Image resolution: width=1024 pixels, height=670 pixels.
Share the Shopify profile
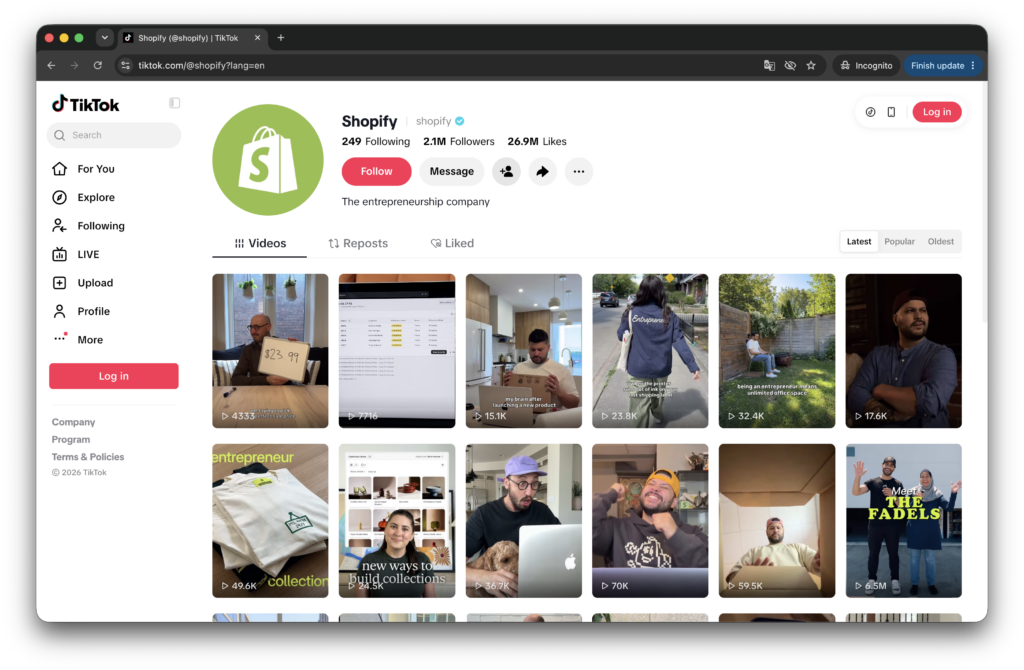(x=542, y=171)
